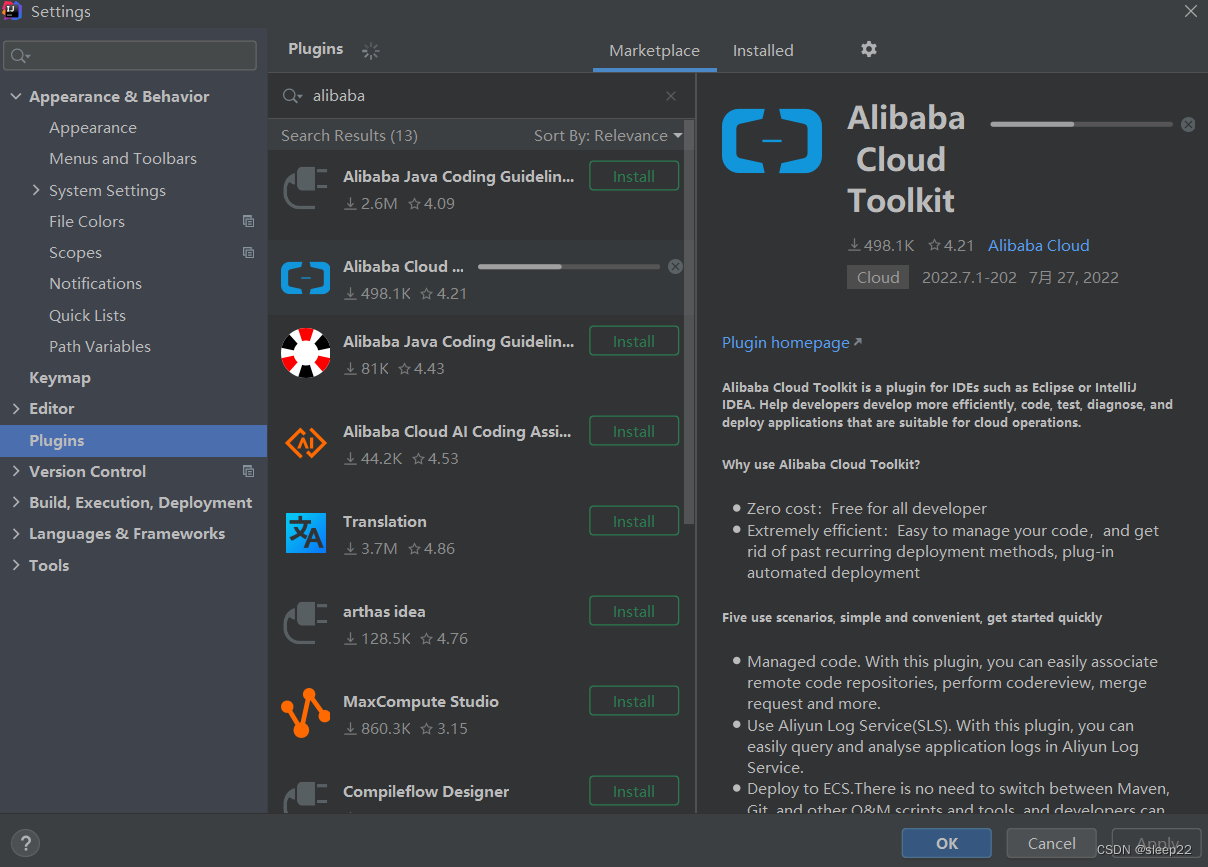Open the plugins gear settings icon

pyautogui.click(x=869, y=49)
